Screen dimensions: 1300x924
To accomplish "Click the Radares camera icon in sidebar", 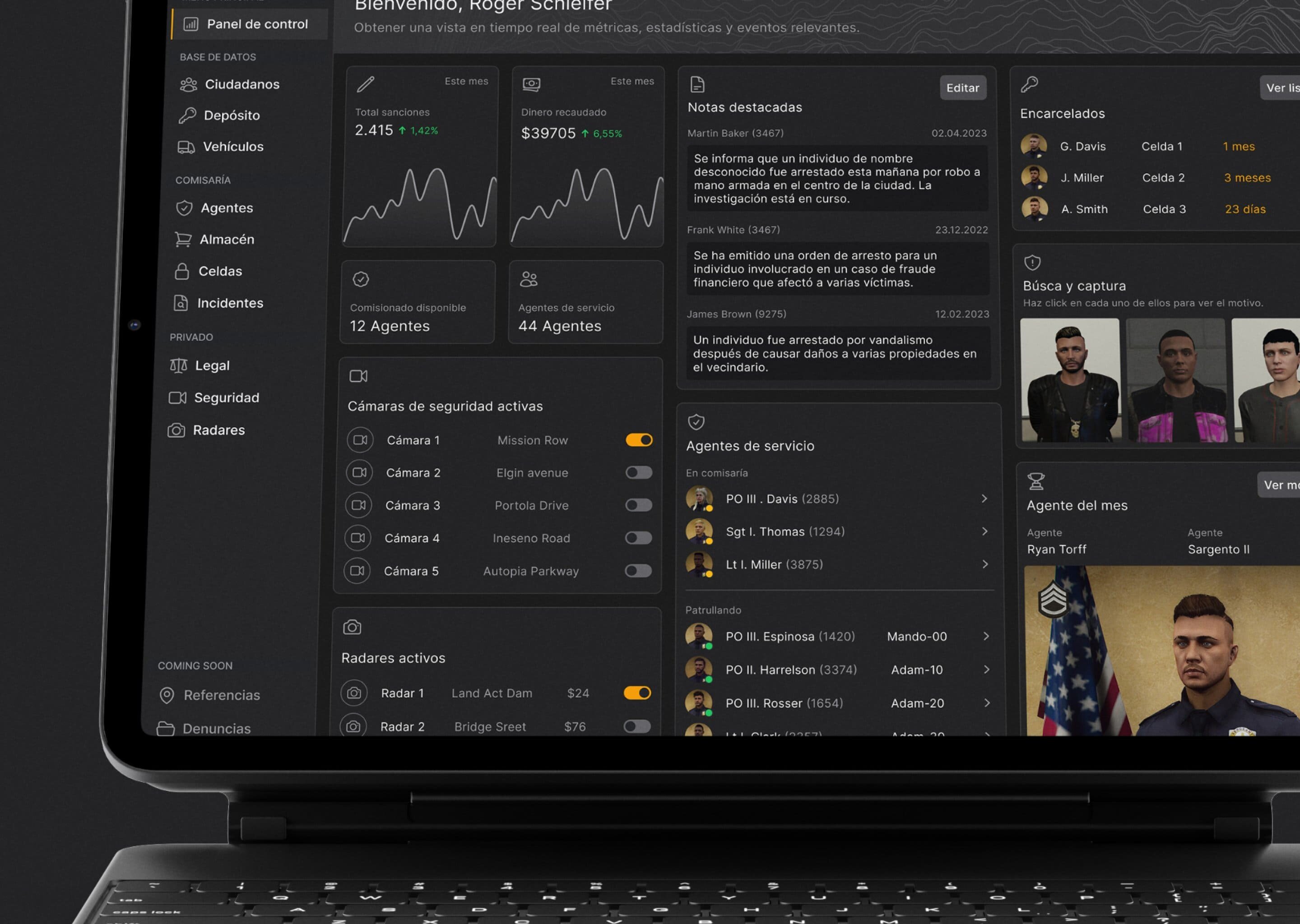I will tap(176, 430).
